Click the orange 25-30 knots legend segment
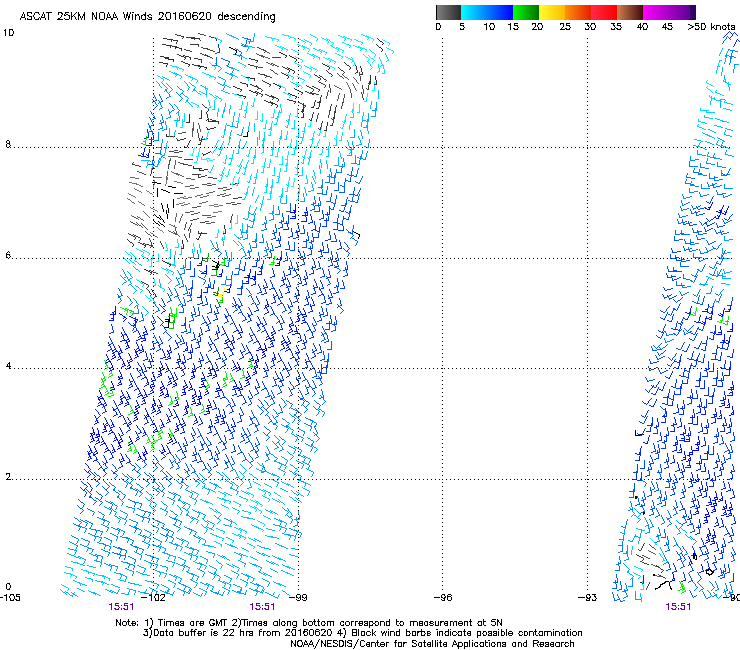 pos(578,12)
